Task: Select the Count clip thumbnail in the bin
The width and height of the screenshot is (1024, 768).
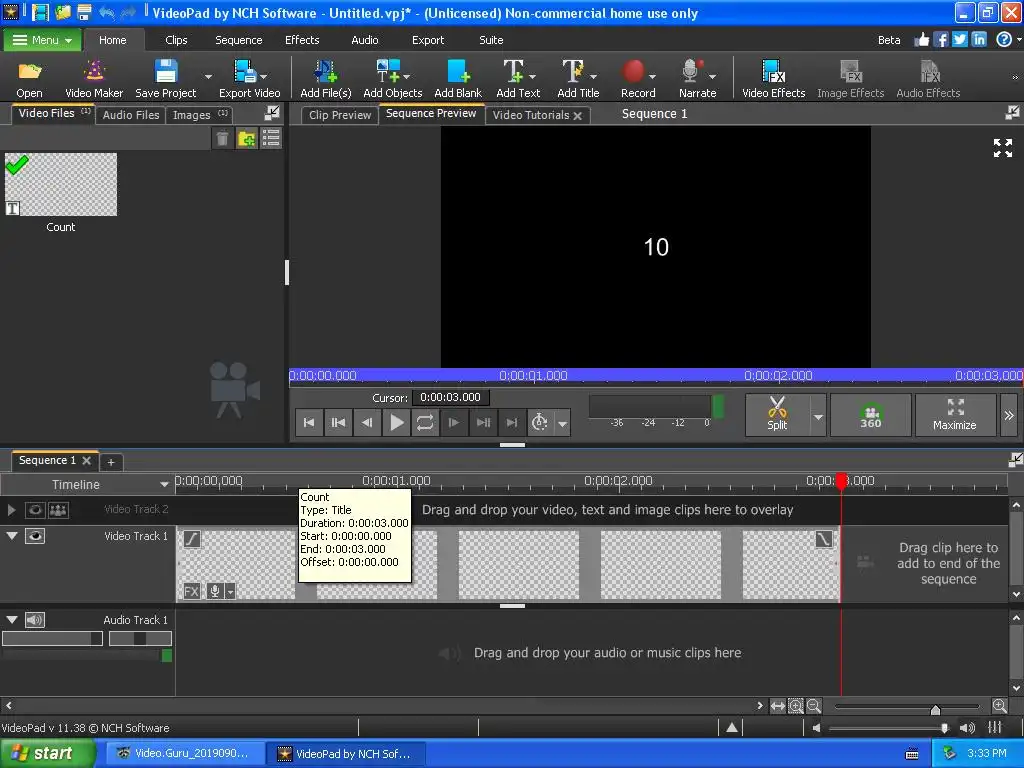Action: click(x=61, y=184)
